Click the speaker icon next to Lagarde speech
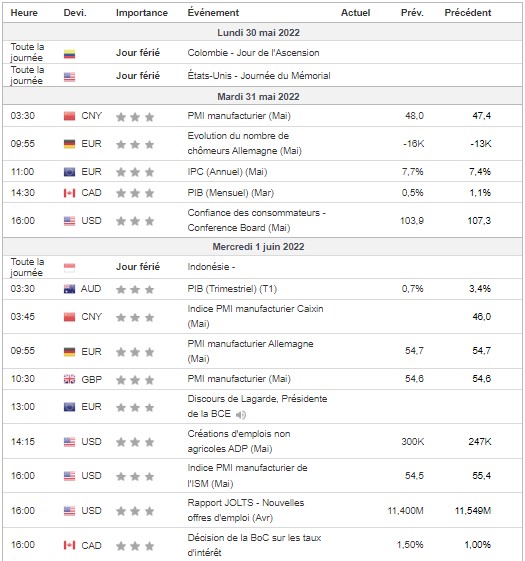 [241, 415]
